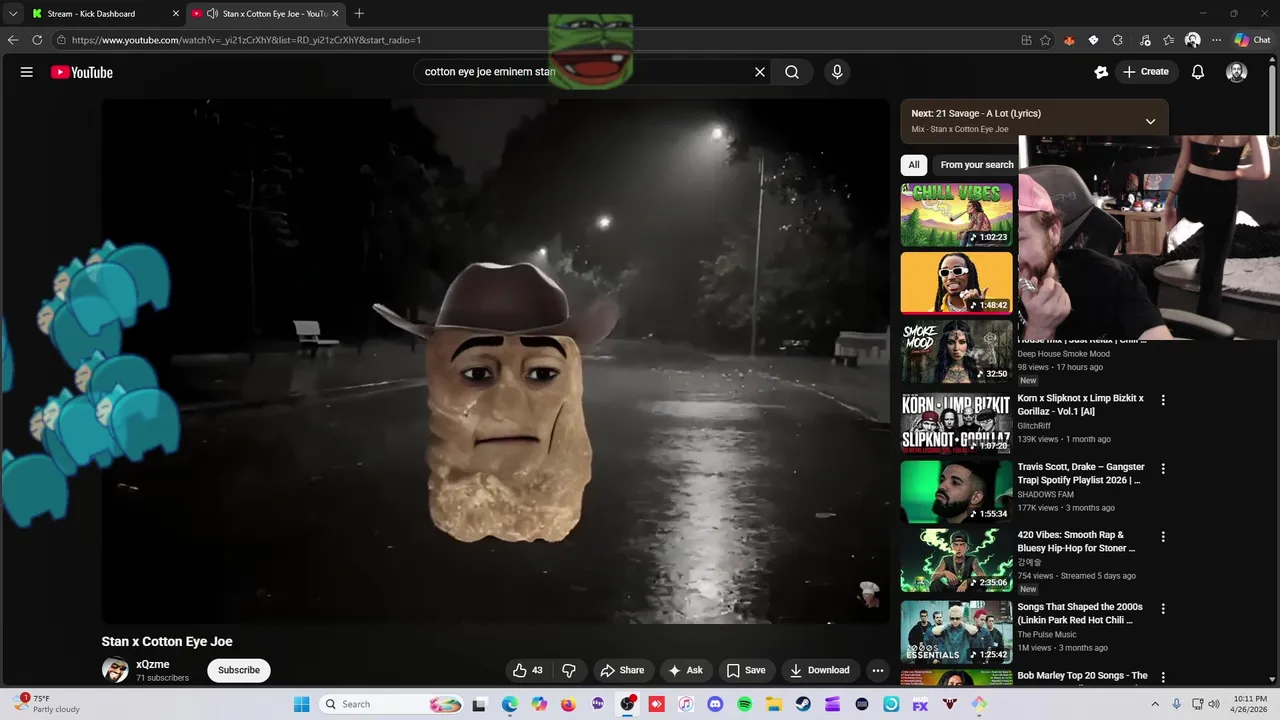Open more actions ellipsis under the video

click(878, 670)
